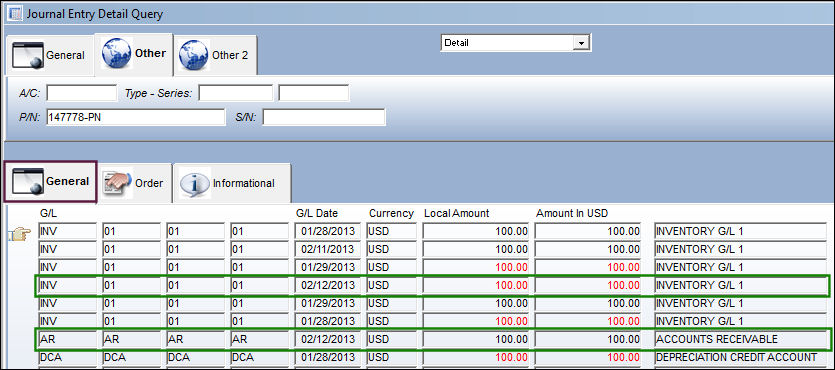This screenshot has height=370, width=835.
Task: Click the info bubble icon on Informational tab
Action: 194,184
